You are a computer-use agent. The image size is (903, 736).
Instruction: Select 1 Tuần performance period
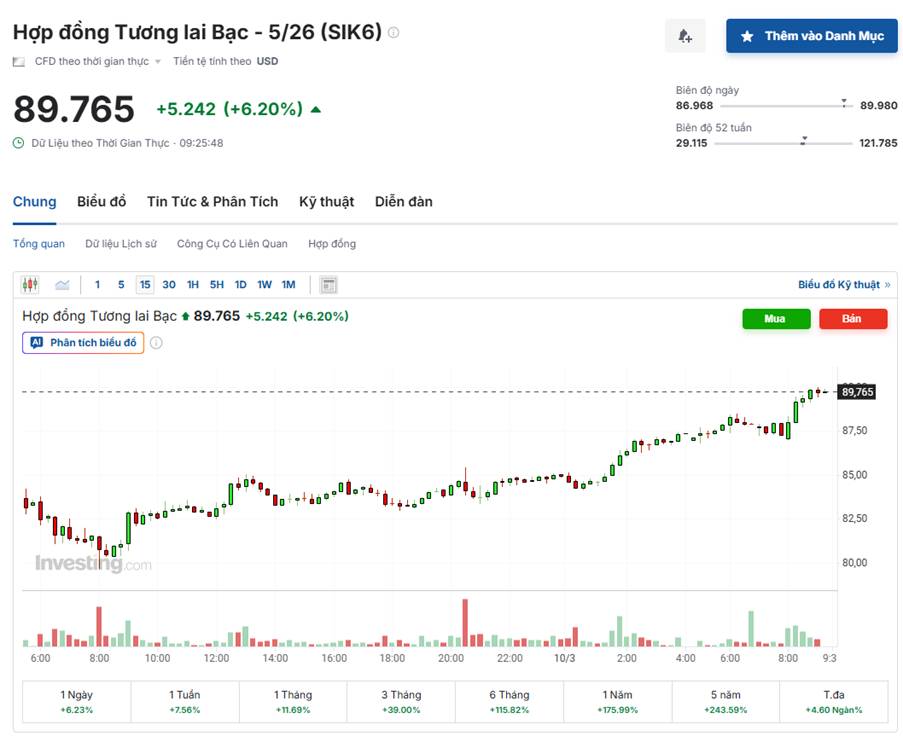185,701
